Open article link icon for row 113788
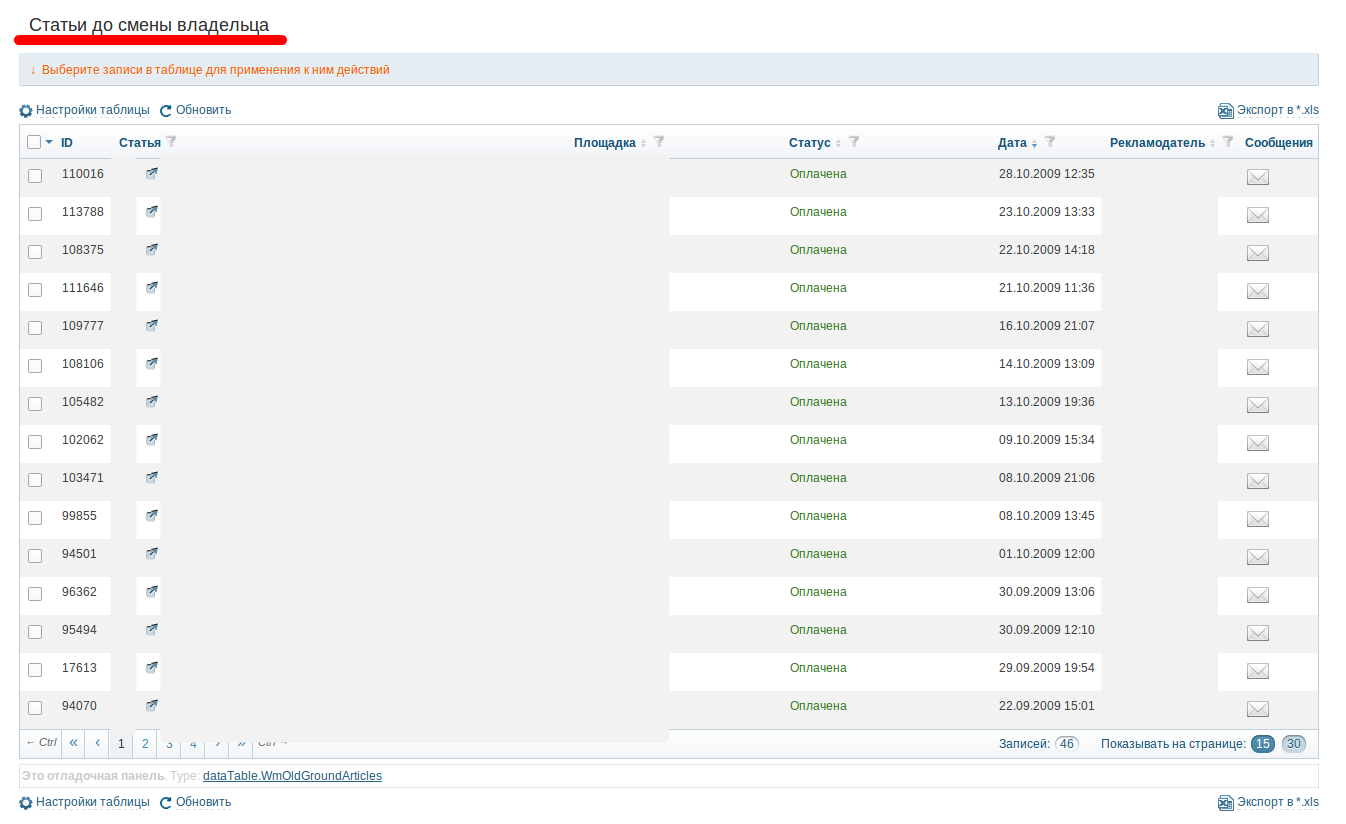Screen dimensions: 1346x824 (151, 212)
